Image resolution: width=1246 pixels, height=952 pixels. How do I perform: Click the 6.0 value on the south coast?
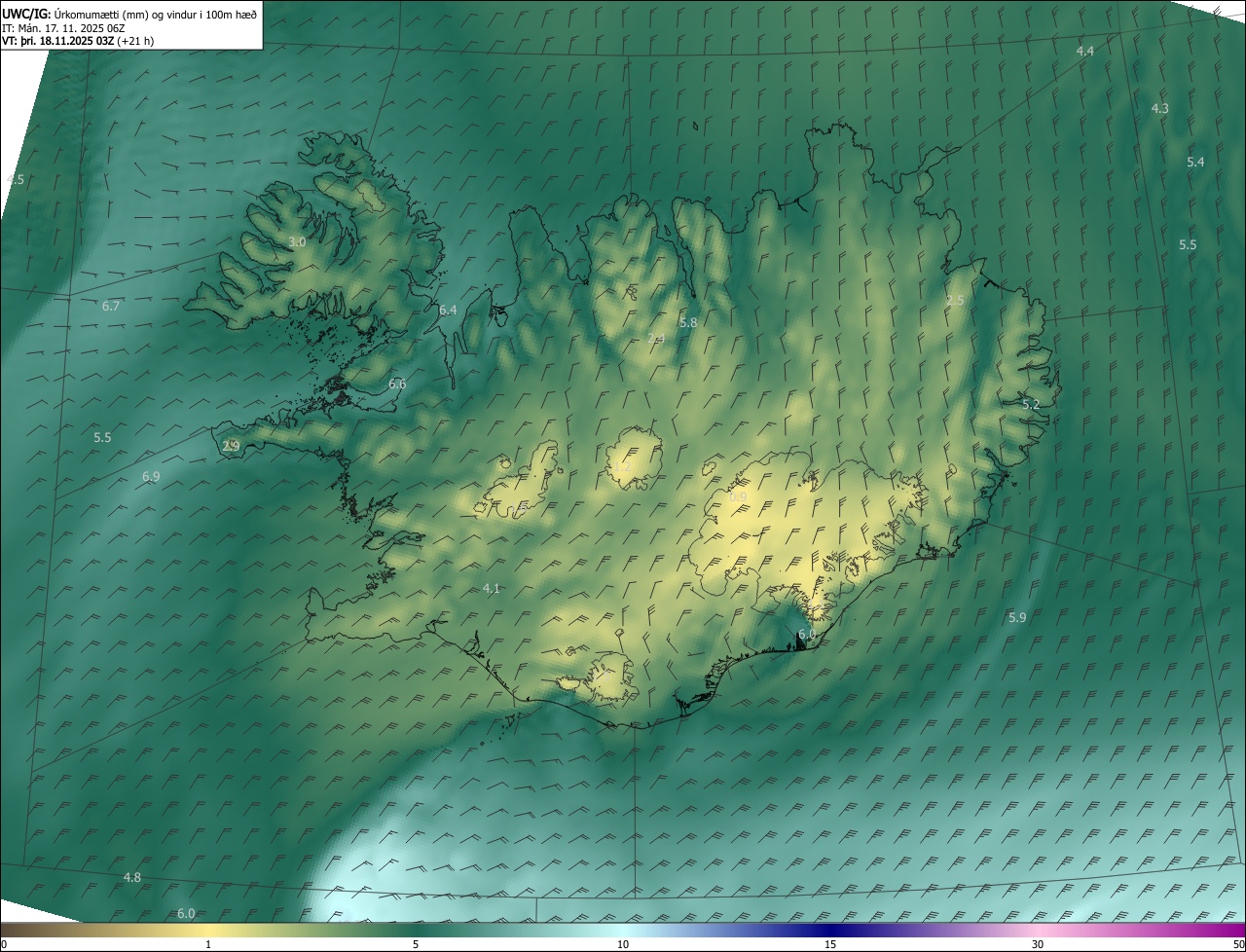point(807,634)
